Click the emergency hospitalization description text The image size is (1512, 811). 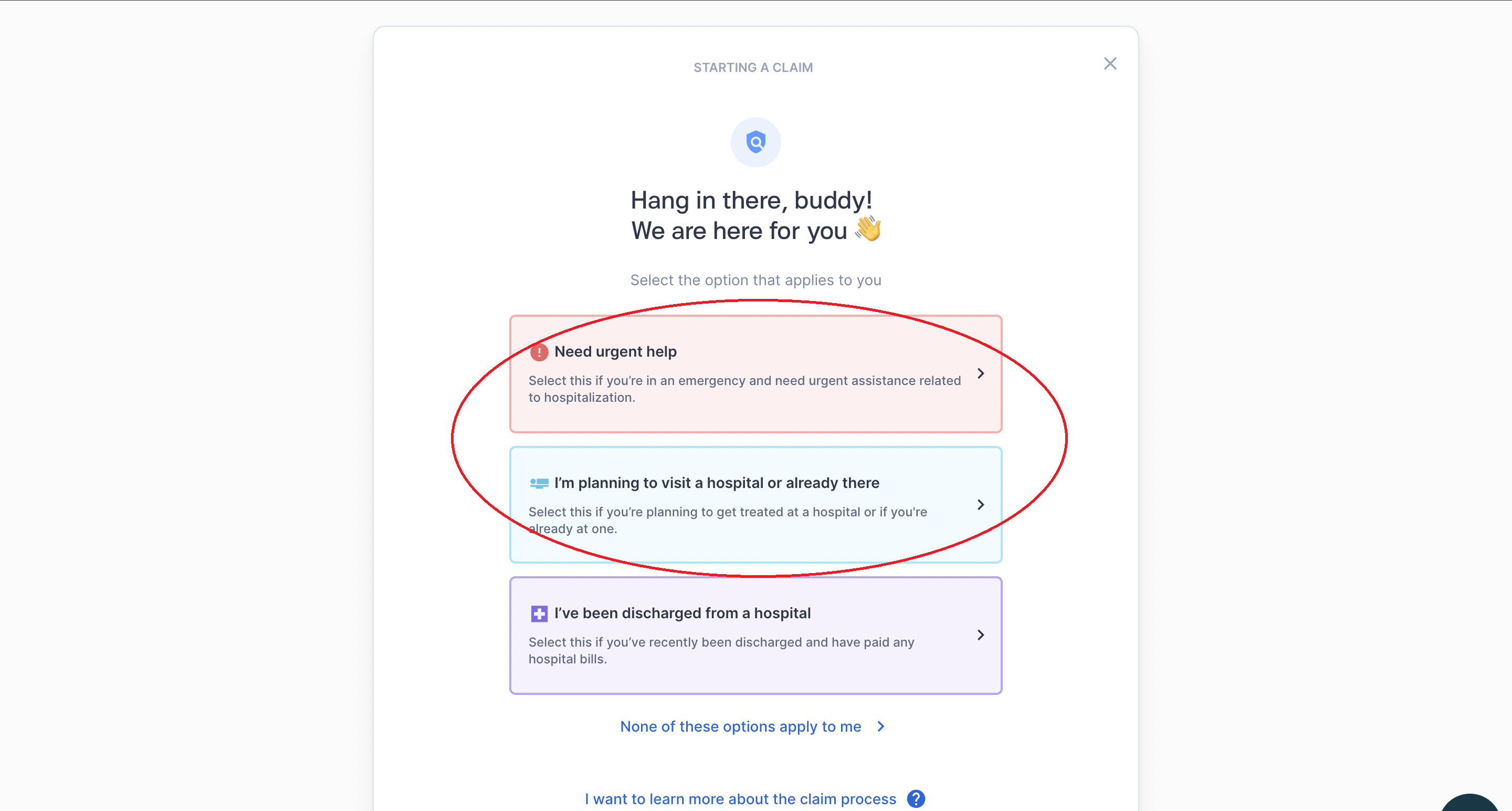(x=744, y=389)
